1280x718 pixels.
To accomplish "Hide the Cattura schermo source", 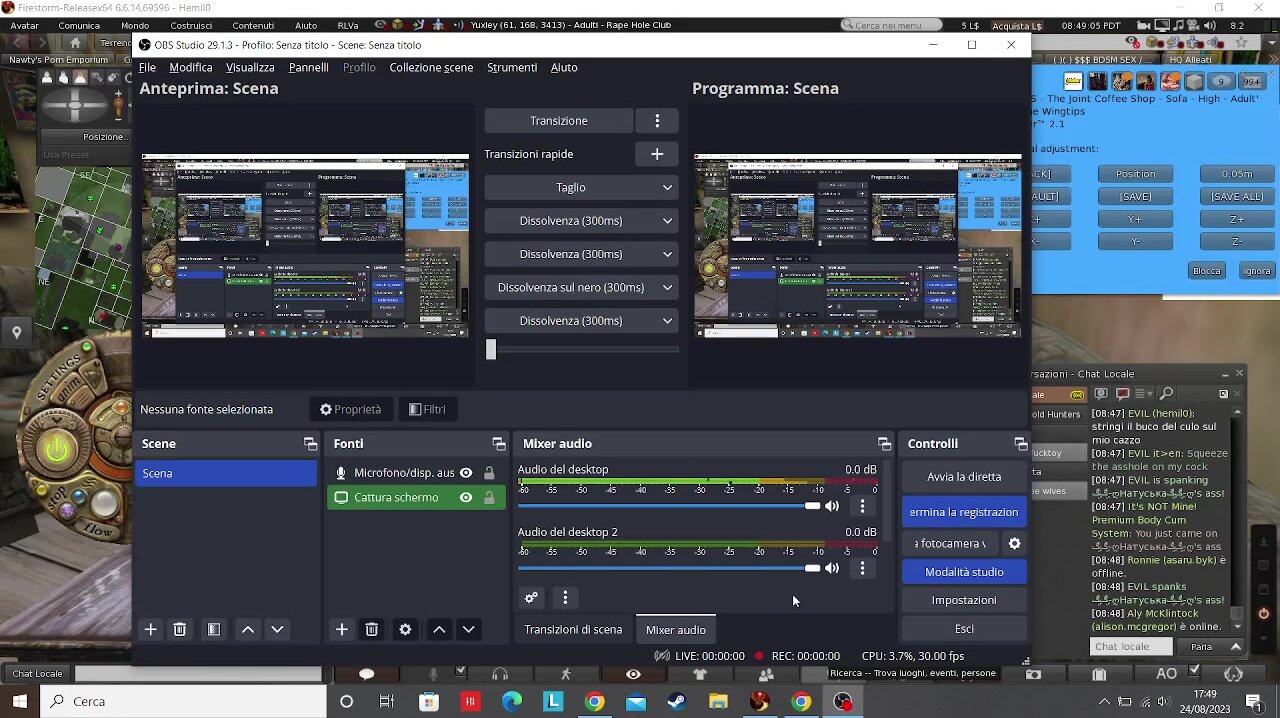I will 466,497.
